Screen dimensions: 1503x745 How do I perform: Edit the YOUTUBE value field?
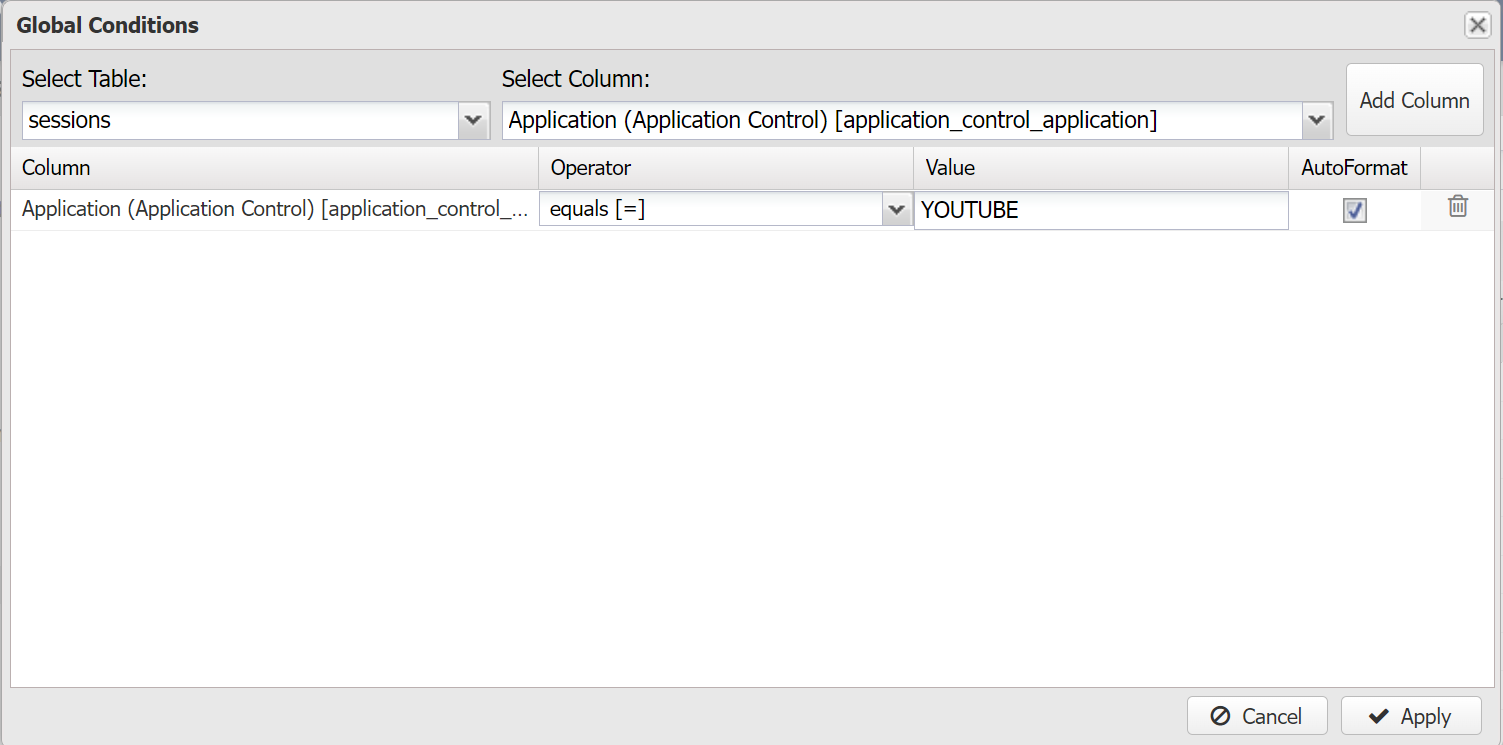(1101, 210)
